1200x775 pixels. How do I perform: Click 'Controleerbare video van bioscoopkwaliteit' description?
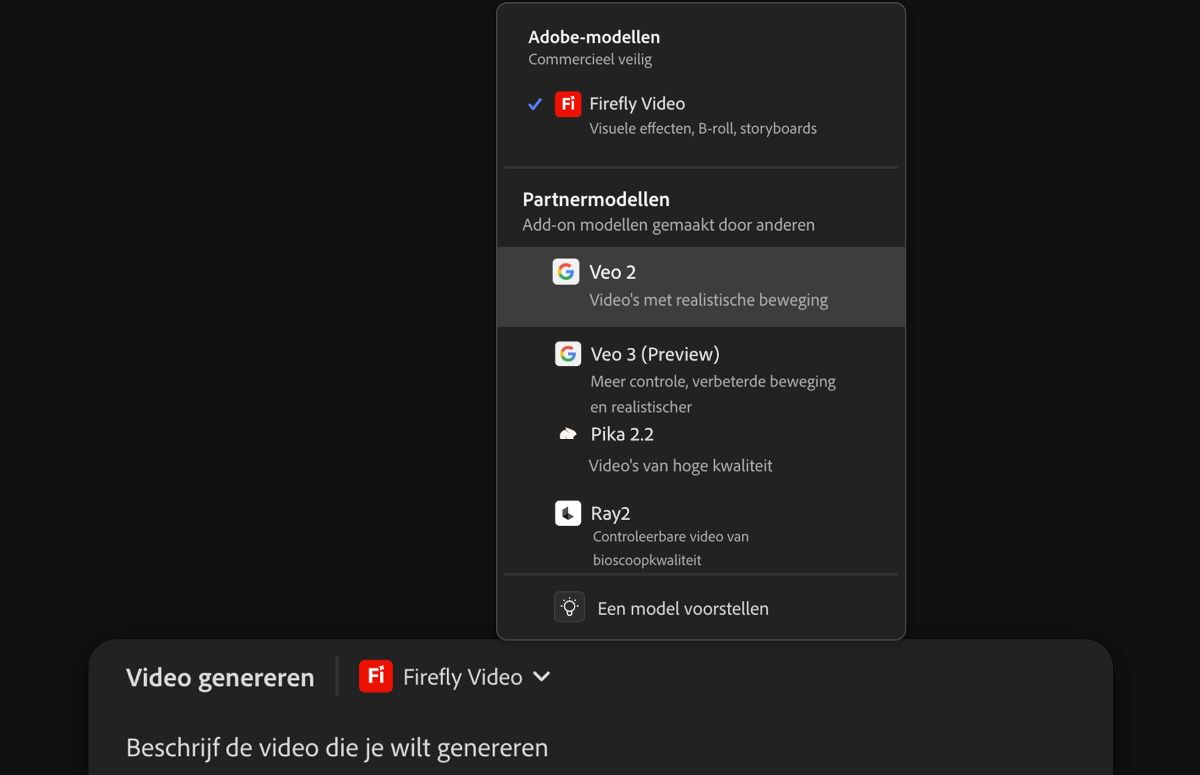[671, 548]
